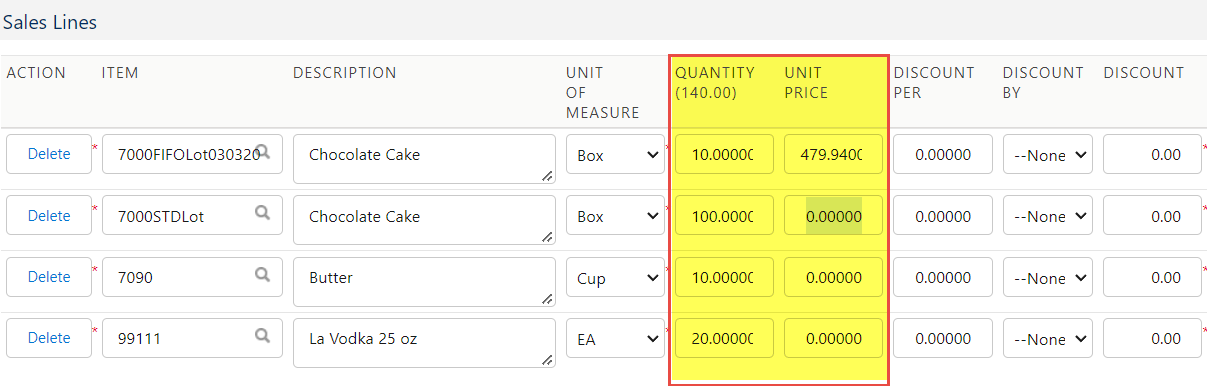The height and width of the screenshot is (386, 1207).
Task: Click unit price field for 7000STDLot row
Action: 833,216
